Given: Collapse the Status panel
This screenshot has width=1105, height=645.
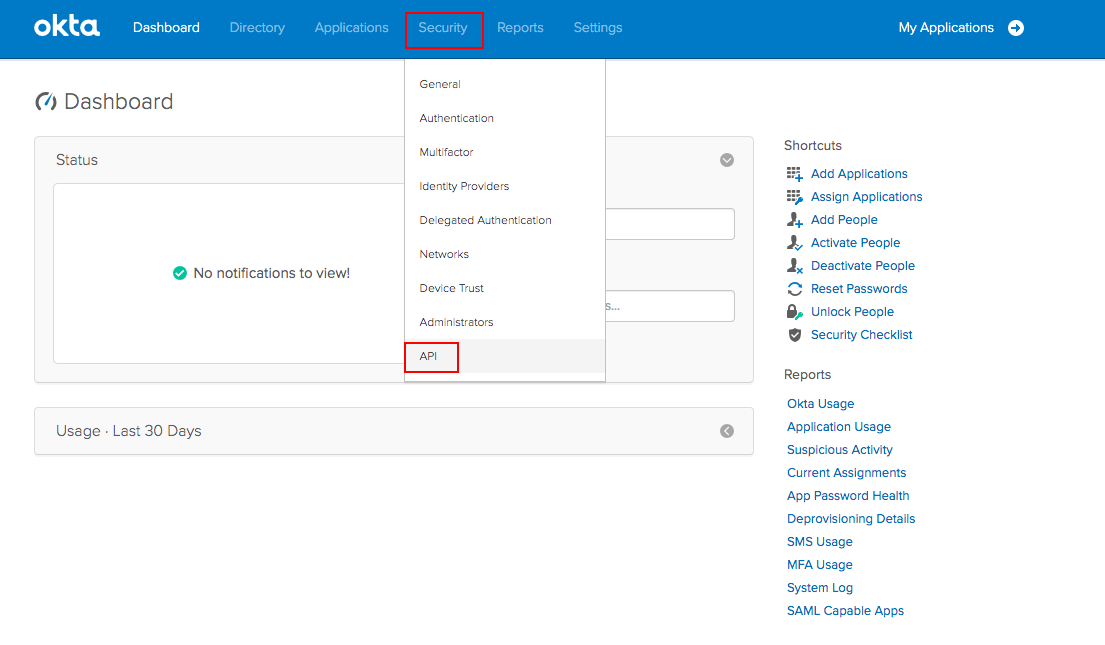Looking at the screenshot, I should 727,160.
